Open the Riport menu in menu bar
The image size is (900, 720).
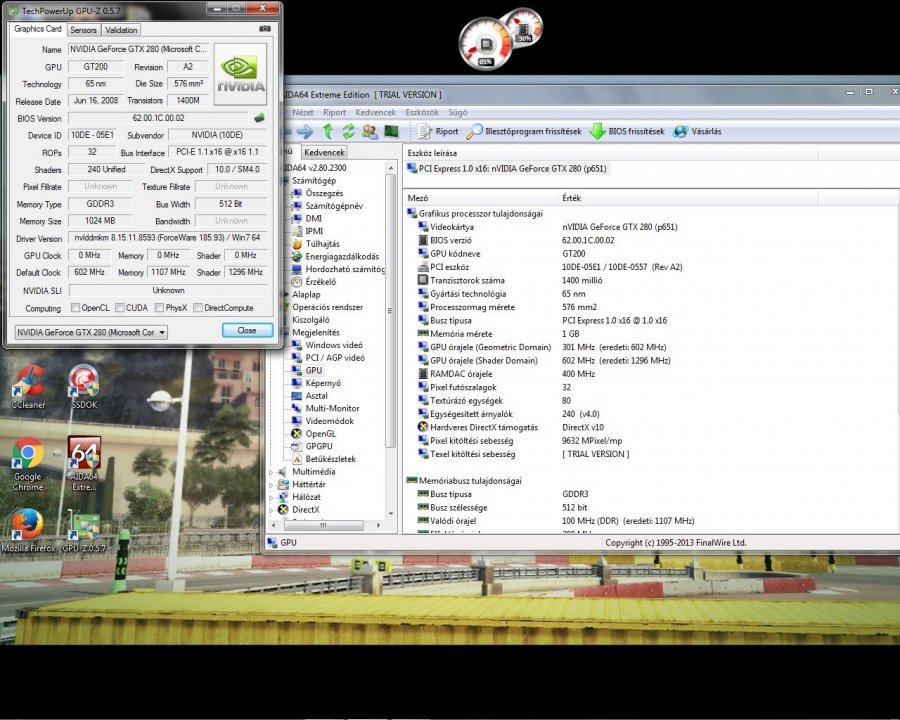(334, 113)
